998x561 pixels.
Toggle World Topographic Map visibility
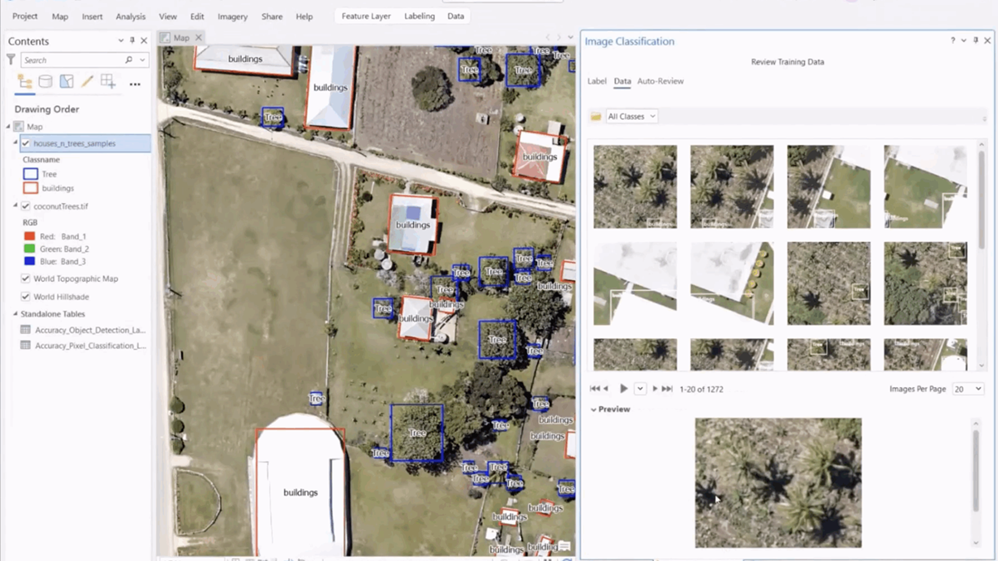25,278
